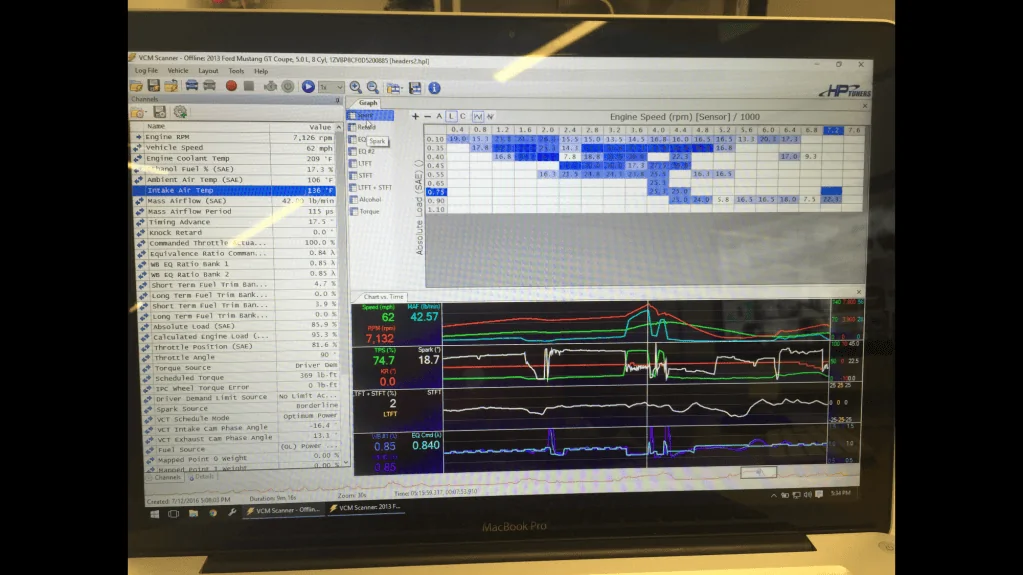The image size is (1023, 575).
Task: Click the save layout toolbar icon
Action: 415,88
